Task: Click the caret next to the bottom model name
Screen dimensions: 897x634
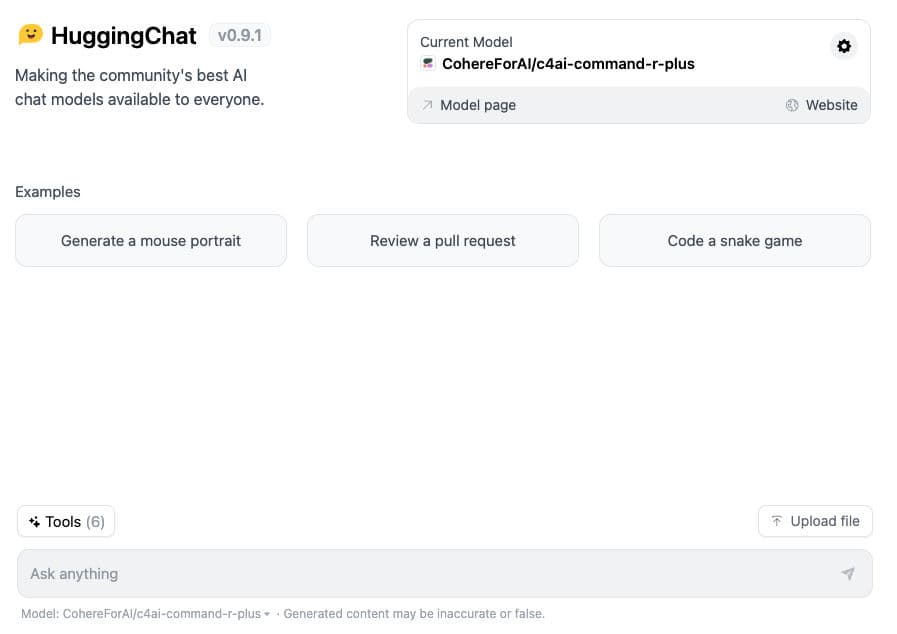Action: [267, 614]
